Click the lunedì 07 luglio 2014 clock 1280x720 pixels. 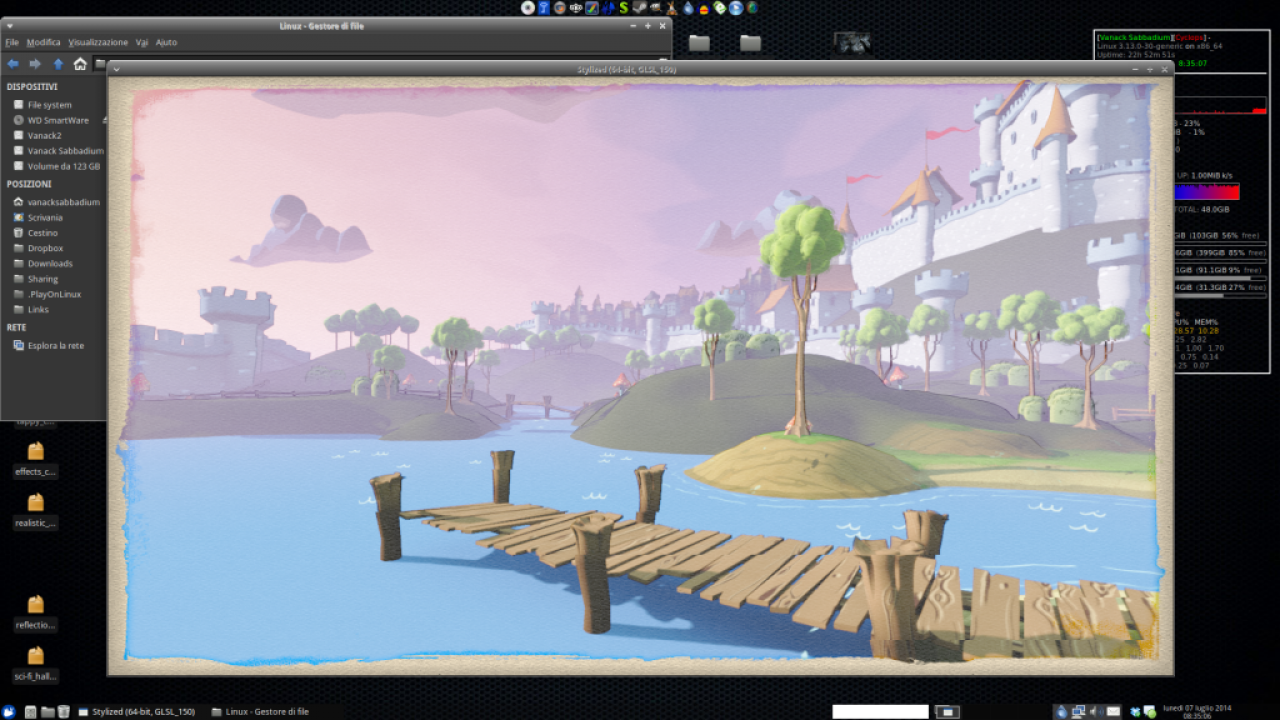(1197, 712)
